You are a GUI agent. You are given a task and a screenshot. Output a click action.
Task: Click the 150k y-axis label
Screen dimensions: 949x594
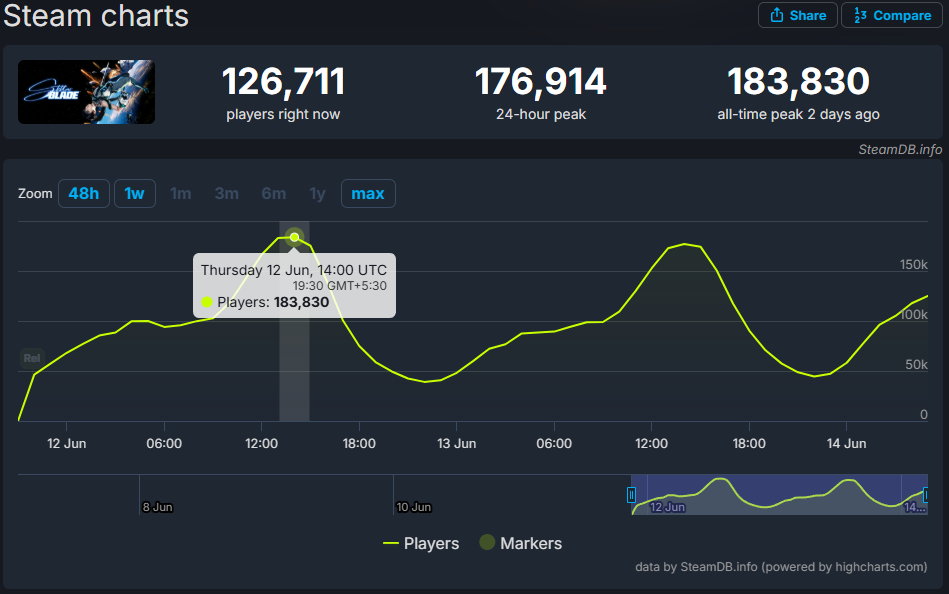point(913,265)
